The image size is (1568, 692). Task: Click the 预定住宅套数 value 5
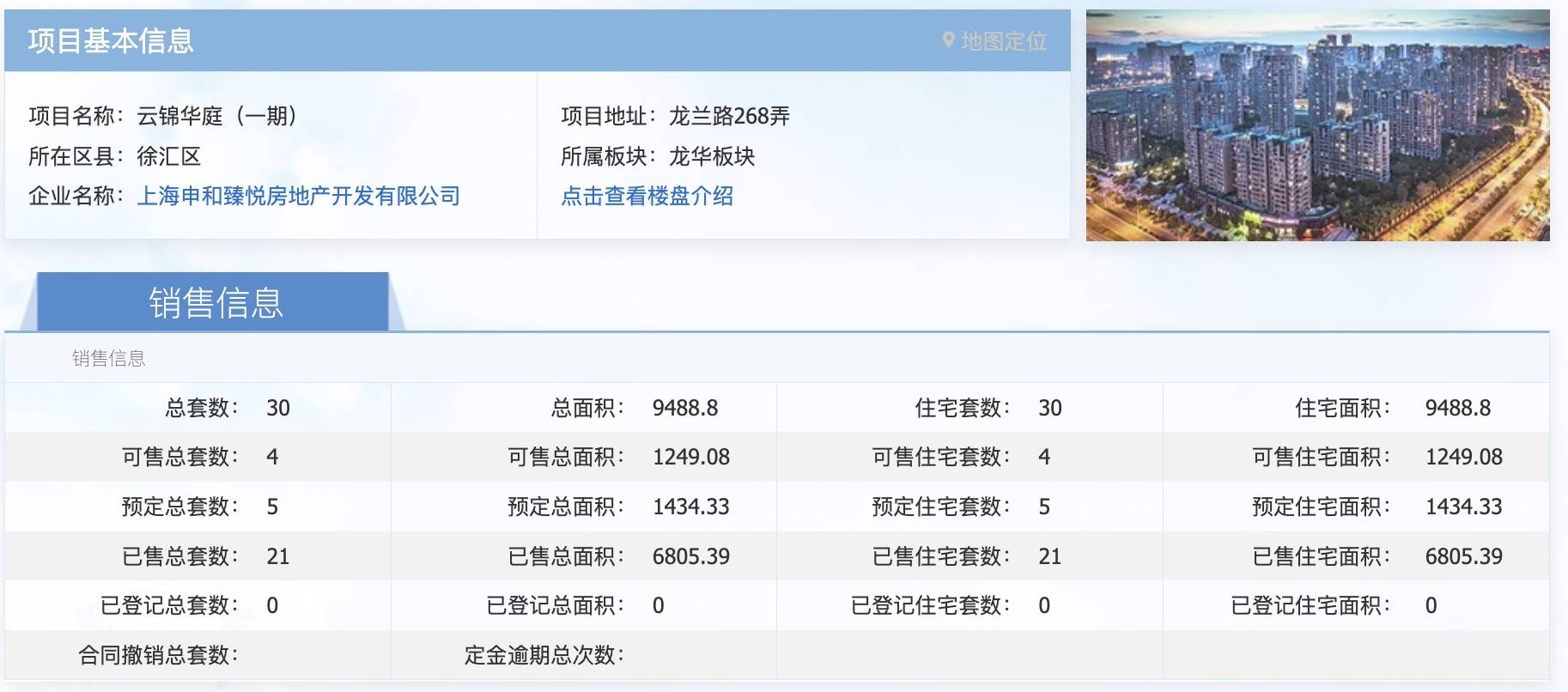tap(1044, 507)
